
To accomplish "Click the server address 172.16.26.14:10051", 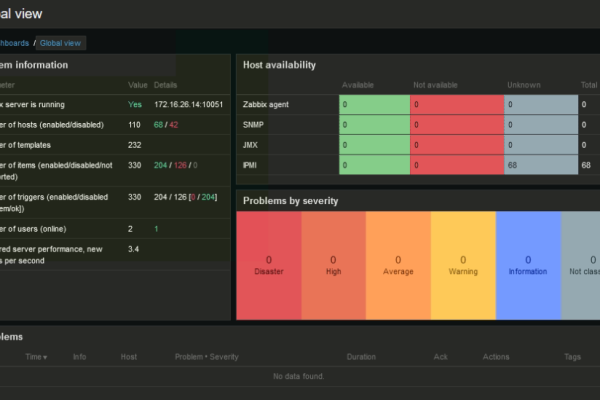I will pos(188,104).
